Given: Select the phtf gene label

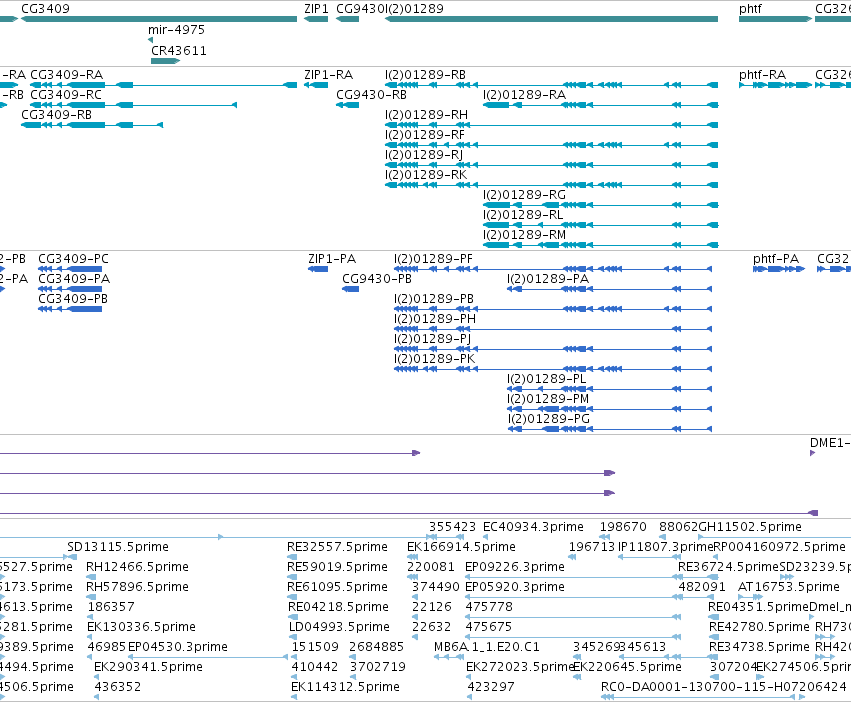Looking at the screenshot, I should tap(750, 9).
